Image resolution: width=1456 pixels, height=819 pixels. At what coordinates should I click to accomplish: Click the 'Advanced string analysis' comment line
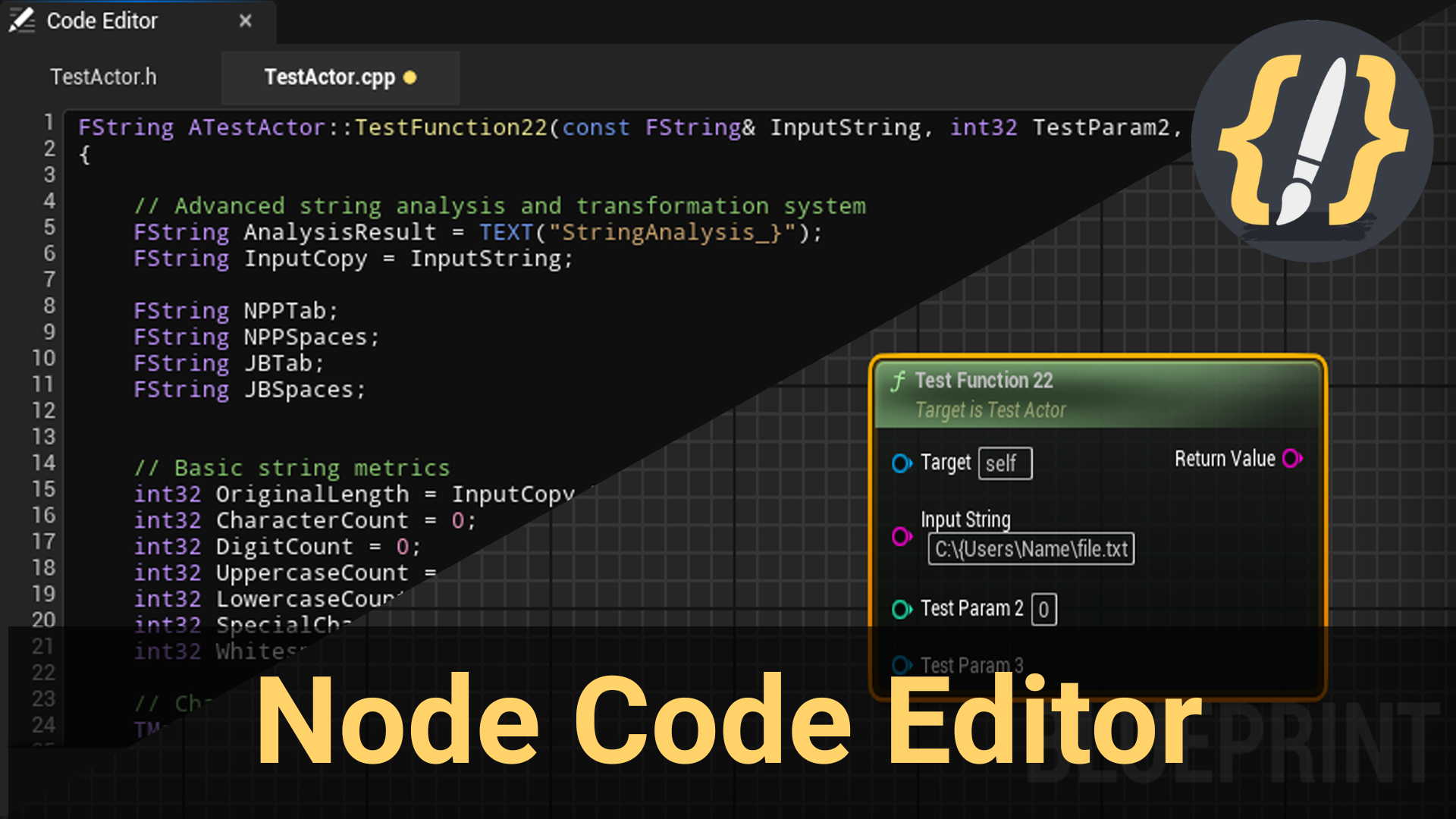click(x=500, y=206)
